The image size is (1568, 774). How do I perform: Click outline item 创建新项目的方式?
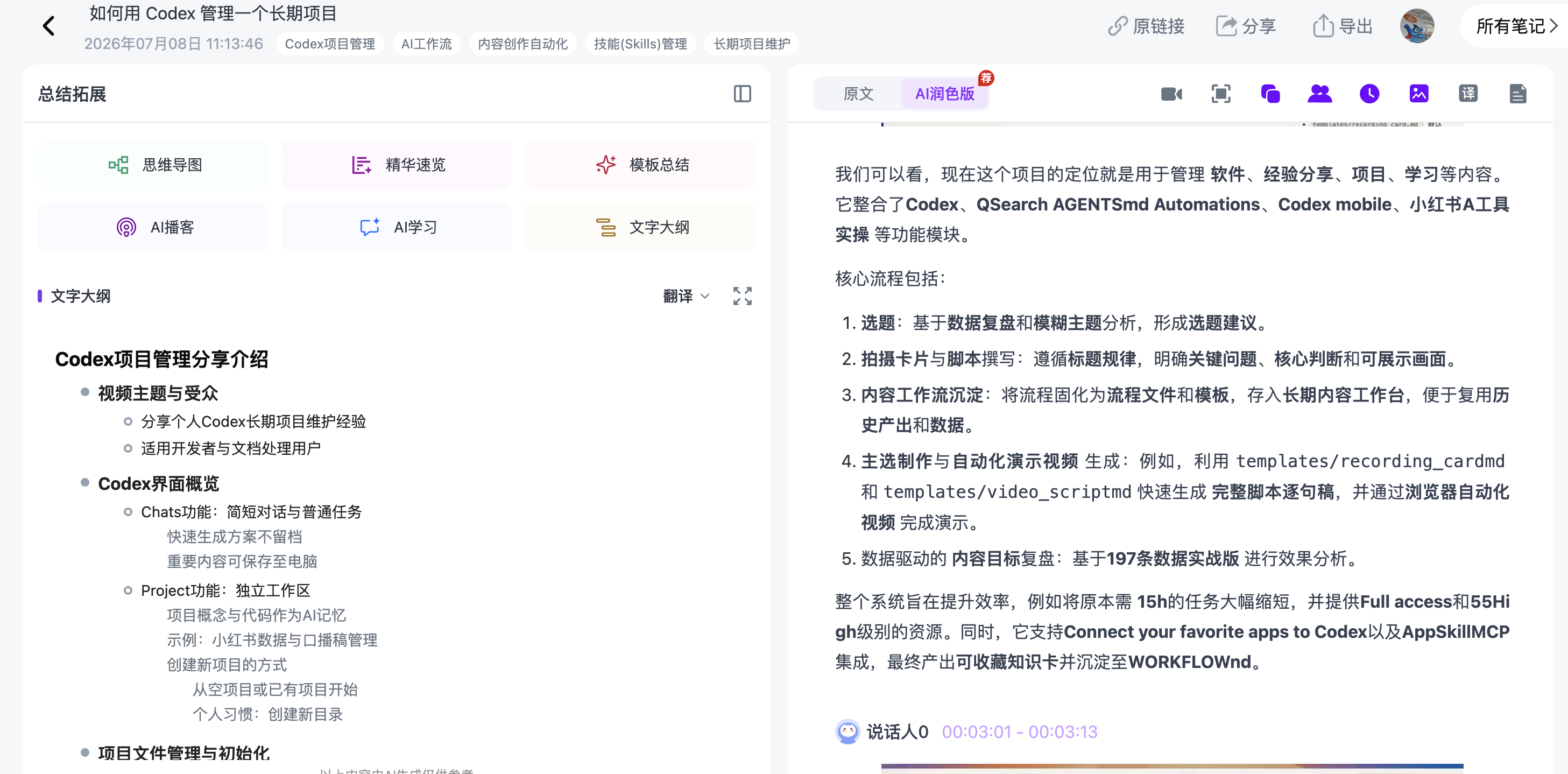pos(227,665)
